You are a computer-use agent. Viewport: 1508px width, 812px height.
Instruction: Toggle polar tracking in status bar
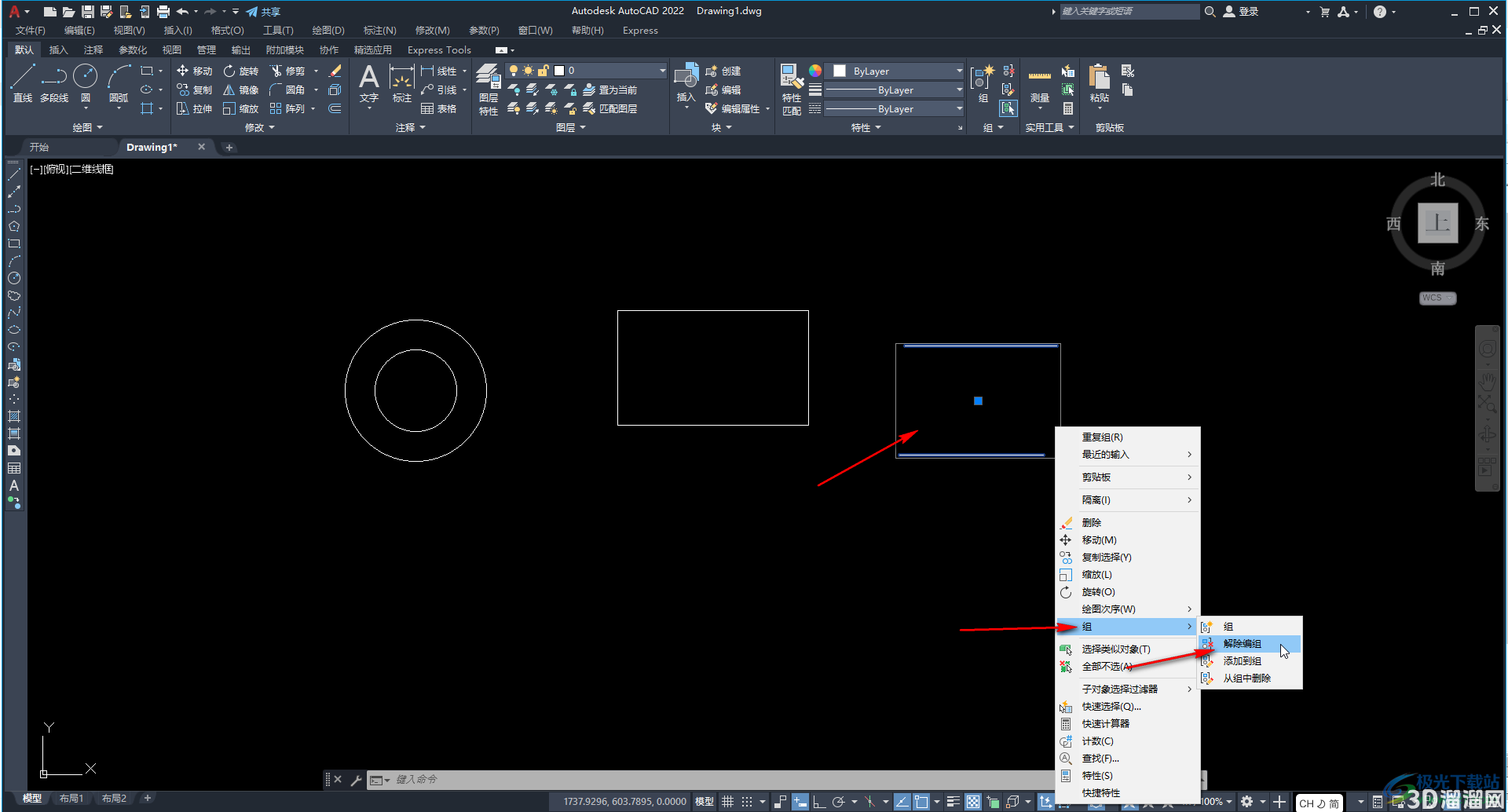click(838, 802)
